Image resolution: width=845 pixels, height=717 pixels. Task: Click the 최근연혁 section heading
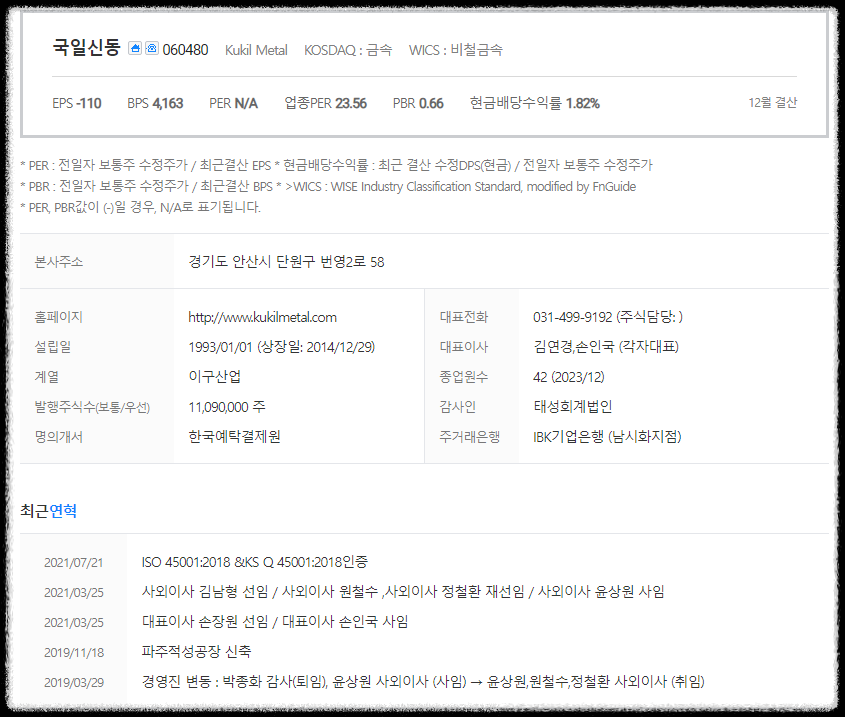(49, 511)
